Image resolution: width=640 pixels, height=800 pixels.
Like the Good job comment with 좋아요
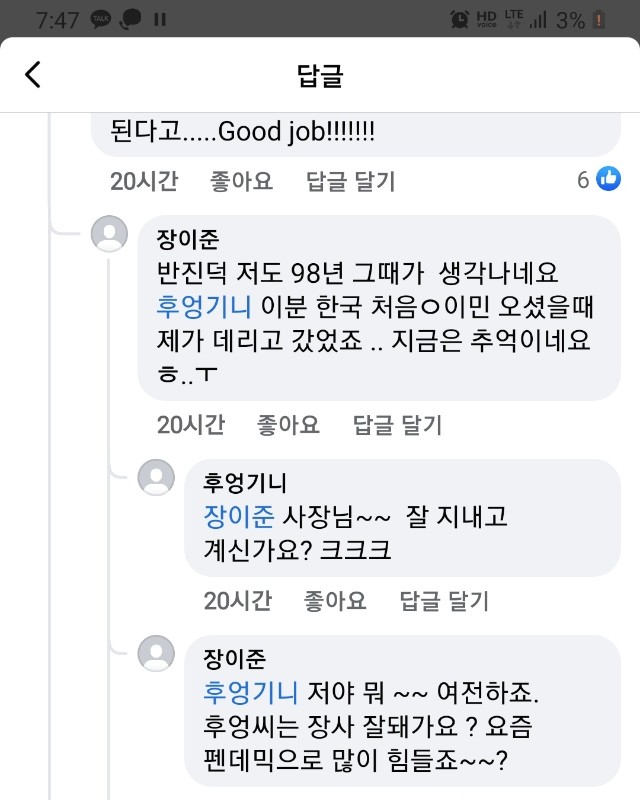[x=241, y=181]
